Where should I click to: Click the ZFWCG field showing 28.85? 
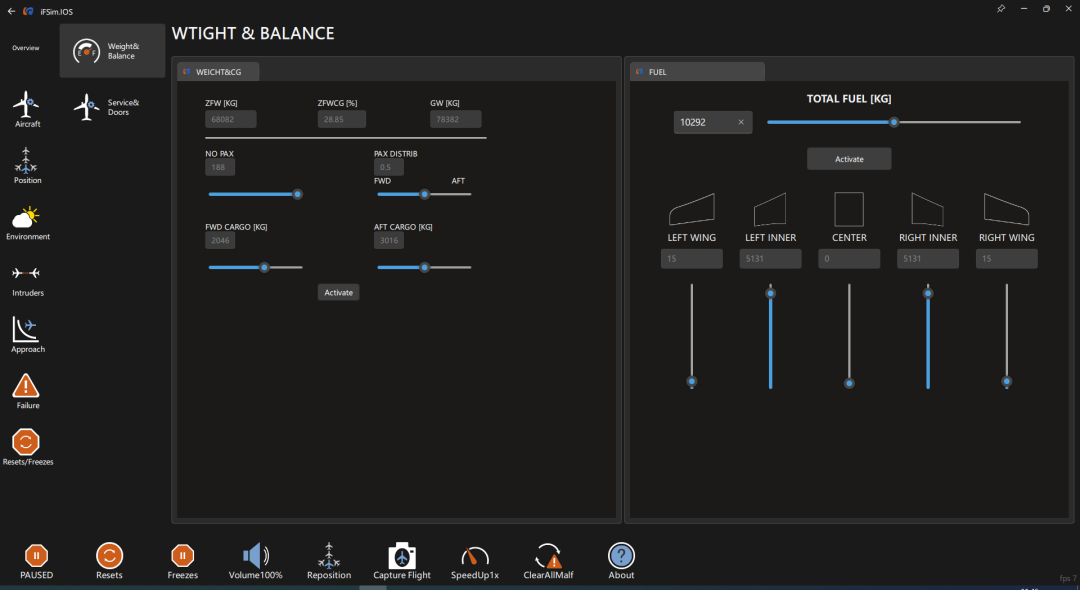coord(342,119)
